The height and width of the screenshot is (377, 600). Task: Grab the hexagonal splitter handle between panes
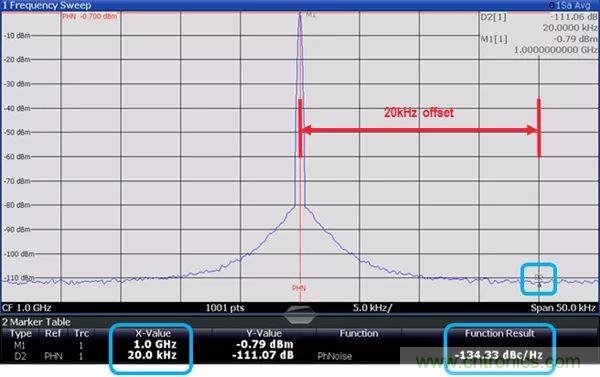(x=300, y=315)
